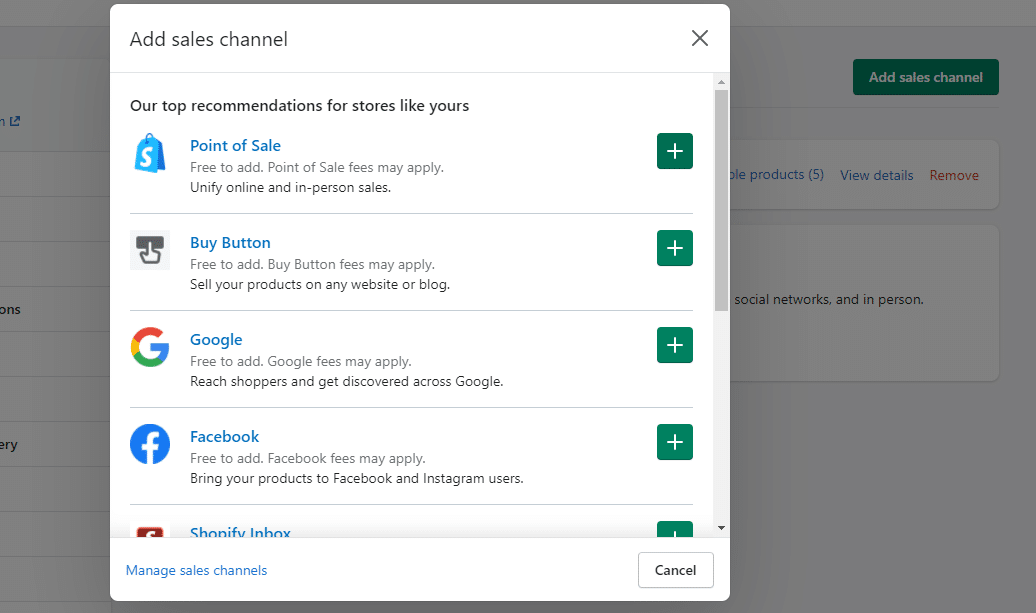Click Manage sales channels link
Image resolution: width=1036 pixels, height=613 pixels.
point(196,570)
